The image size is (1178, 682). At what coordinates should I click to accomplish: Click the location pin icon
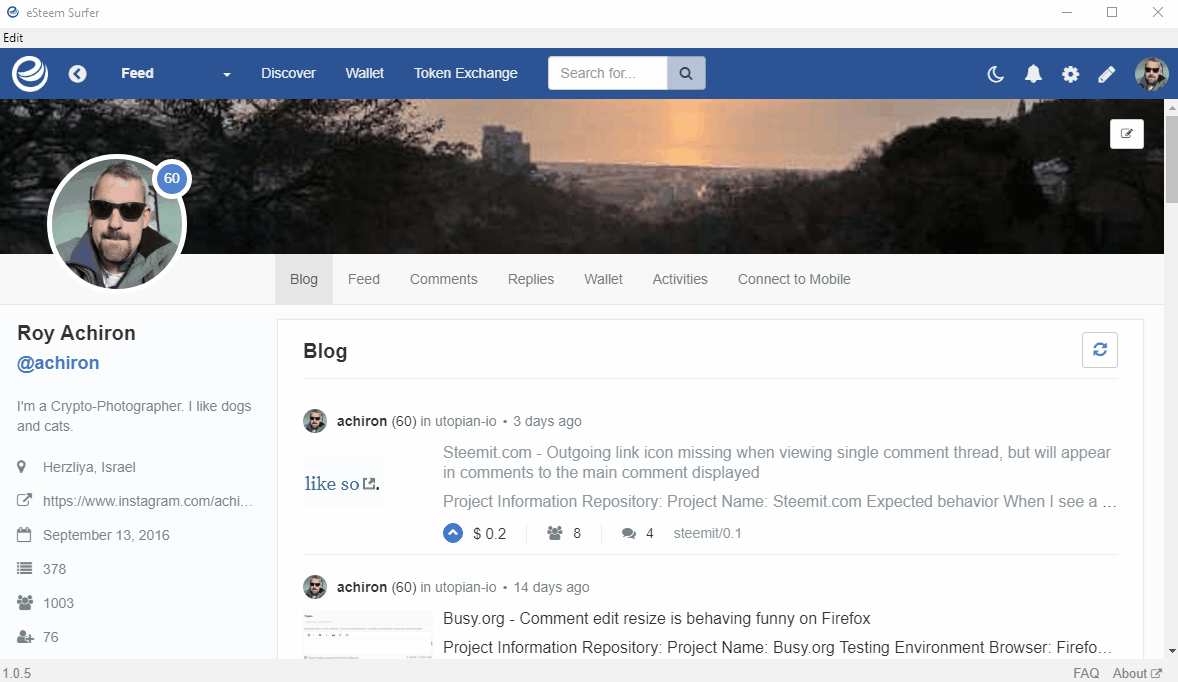click(22, 467)
